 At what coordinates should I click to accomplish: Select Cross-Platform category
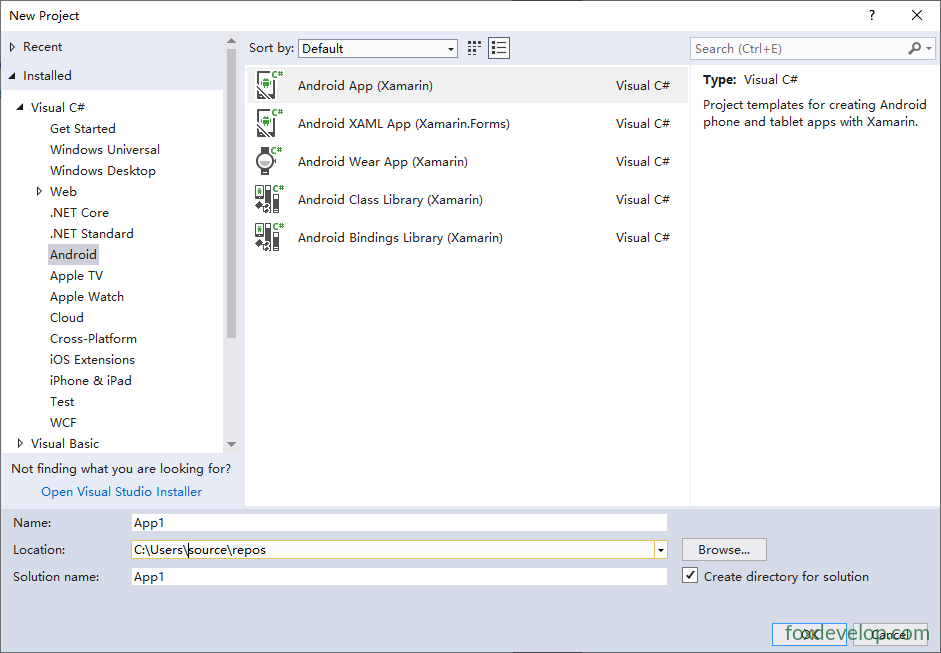pyautogui.click(x=93, y=339)
